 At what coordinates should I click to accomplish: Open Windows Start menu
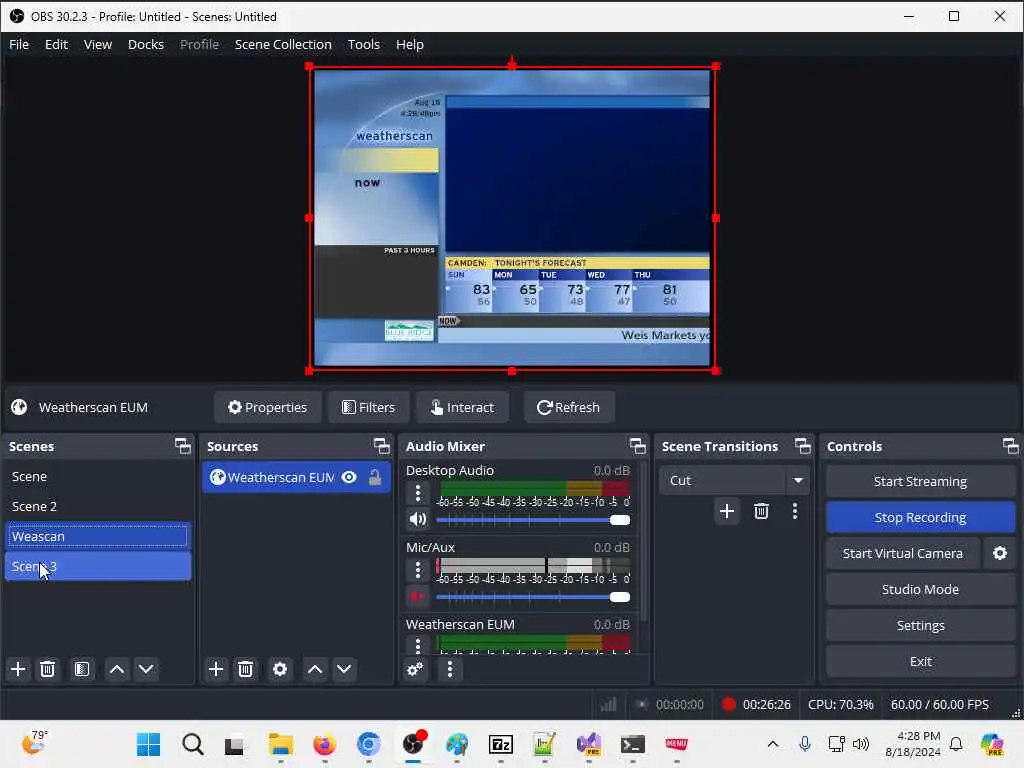[x=148, y=744]
